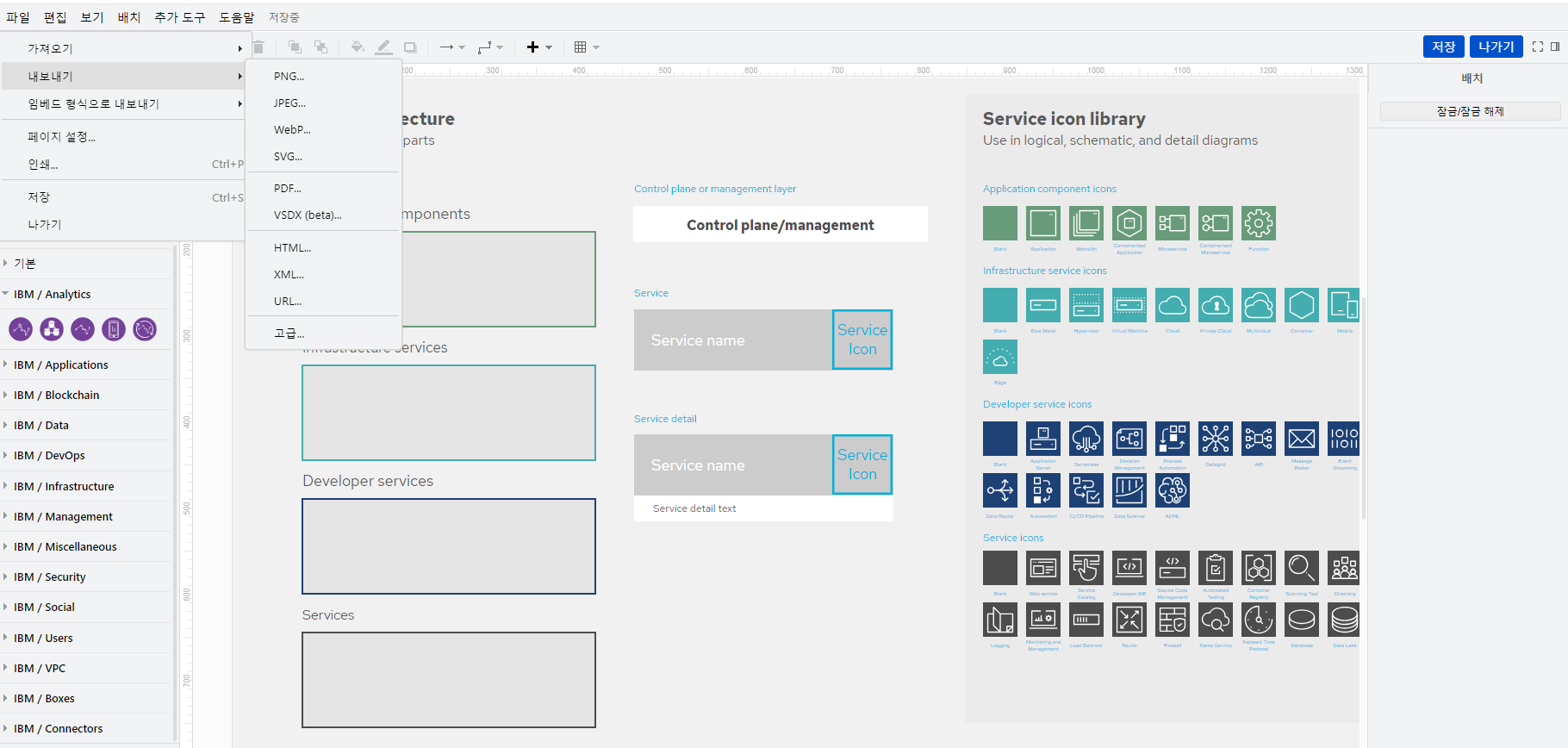The width and height of the screenshot is (1568, 748).
Task: Click the fullscreen icon near Exit button
Action: (x=1538, y=47)
